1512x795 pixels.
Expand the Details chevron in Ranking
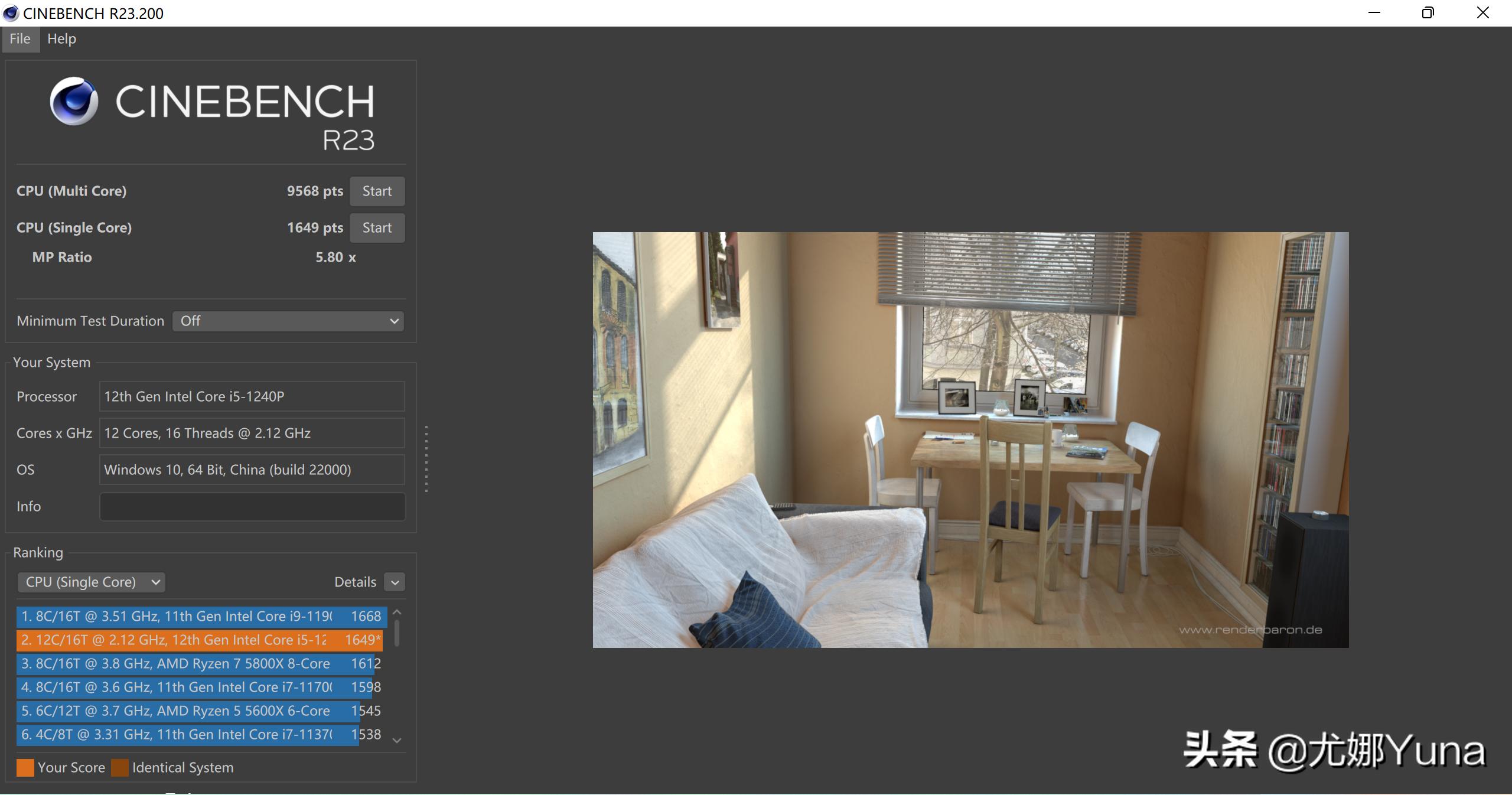[x=395, y=582]
